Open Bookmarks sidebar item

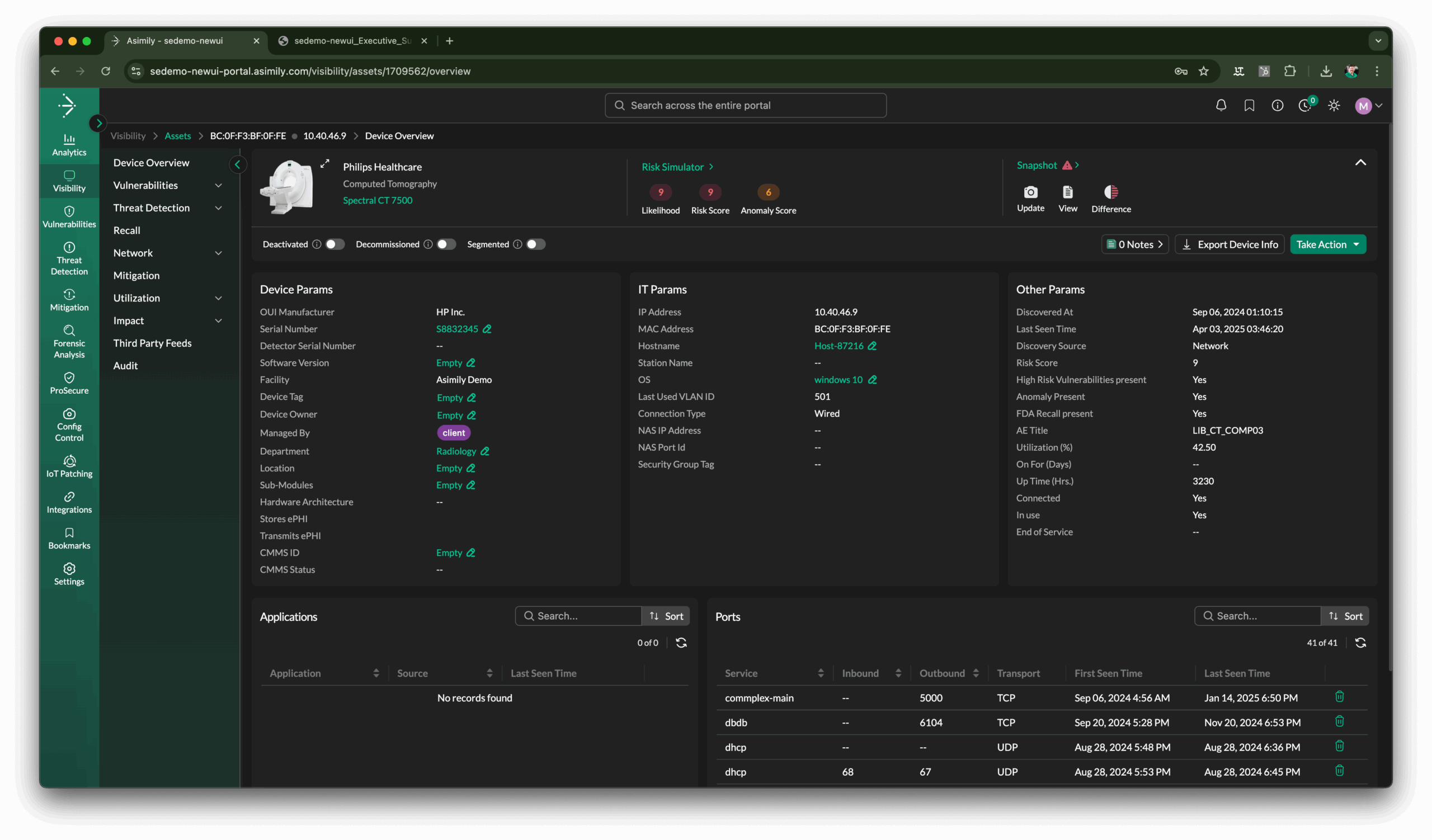(x=69, y=539)
